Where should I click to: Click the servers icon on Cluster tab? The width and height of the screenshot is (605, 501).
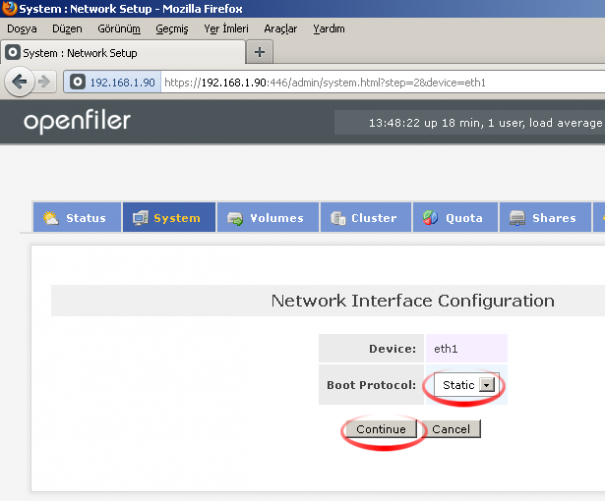338,218
